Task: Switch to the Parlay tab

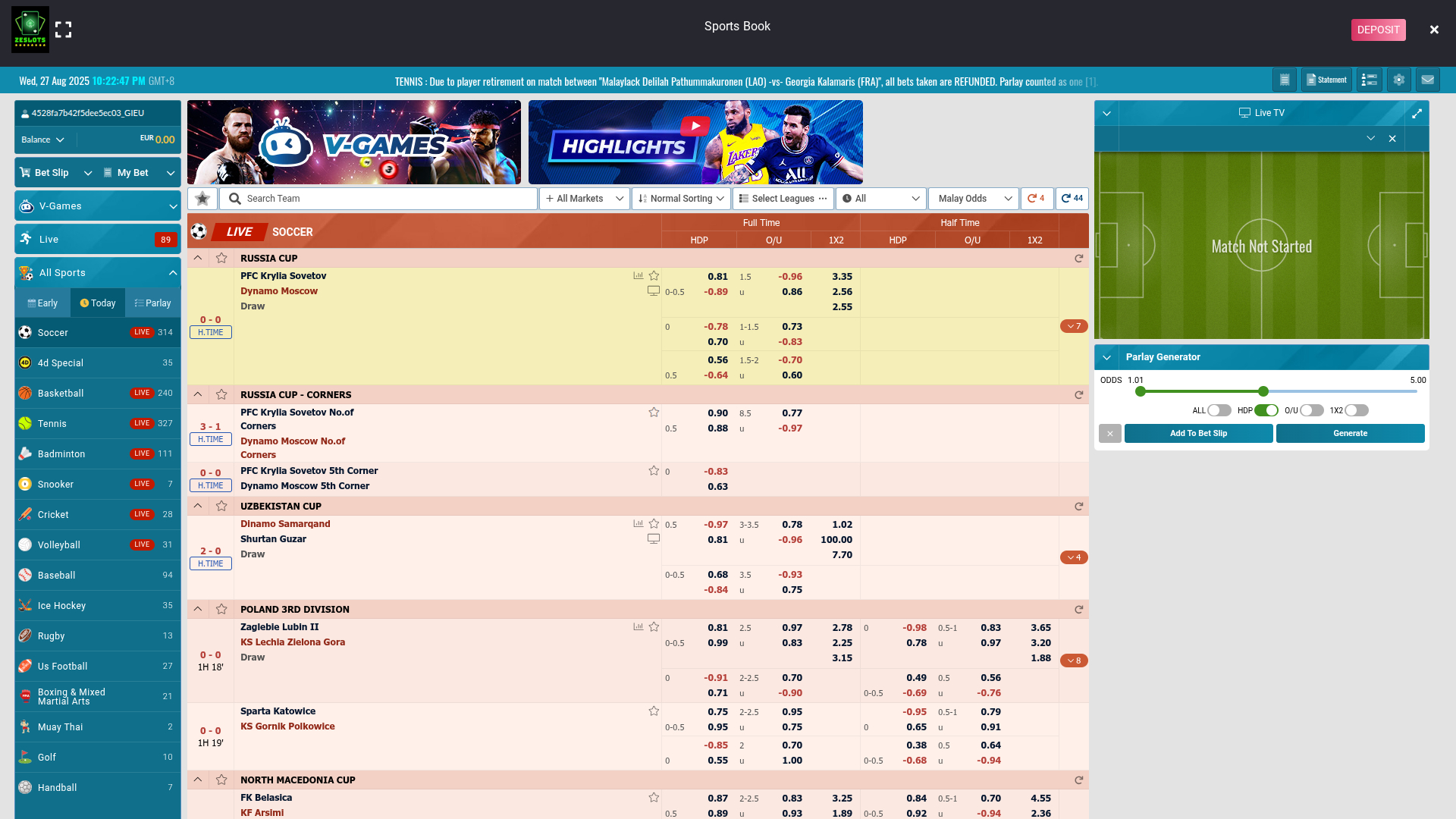Action: point(153,303)
